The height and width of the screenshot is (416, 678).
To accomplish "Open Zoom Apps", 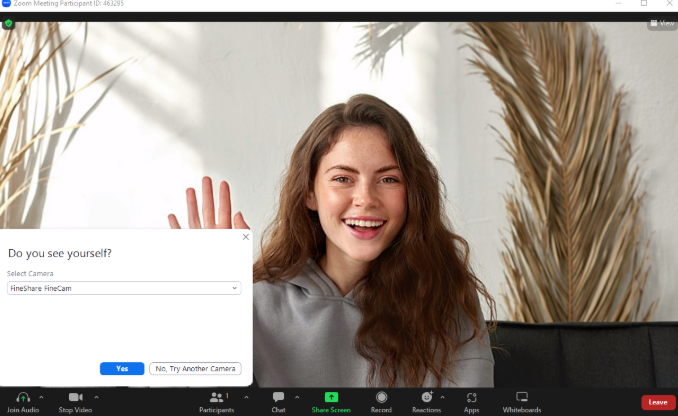I will point(471,402).
